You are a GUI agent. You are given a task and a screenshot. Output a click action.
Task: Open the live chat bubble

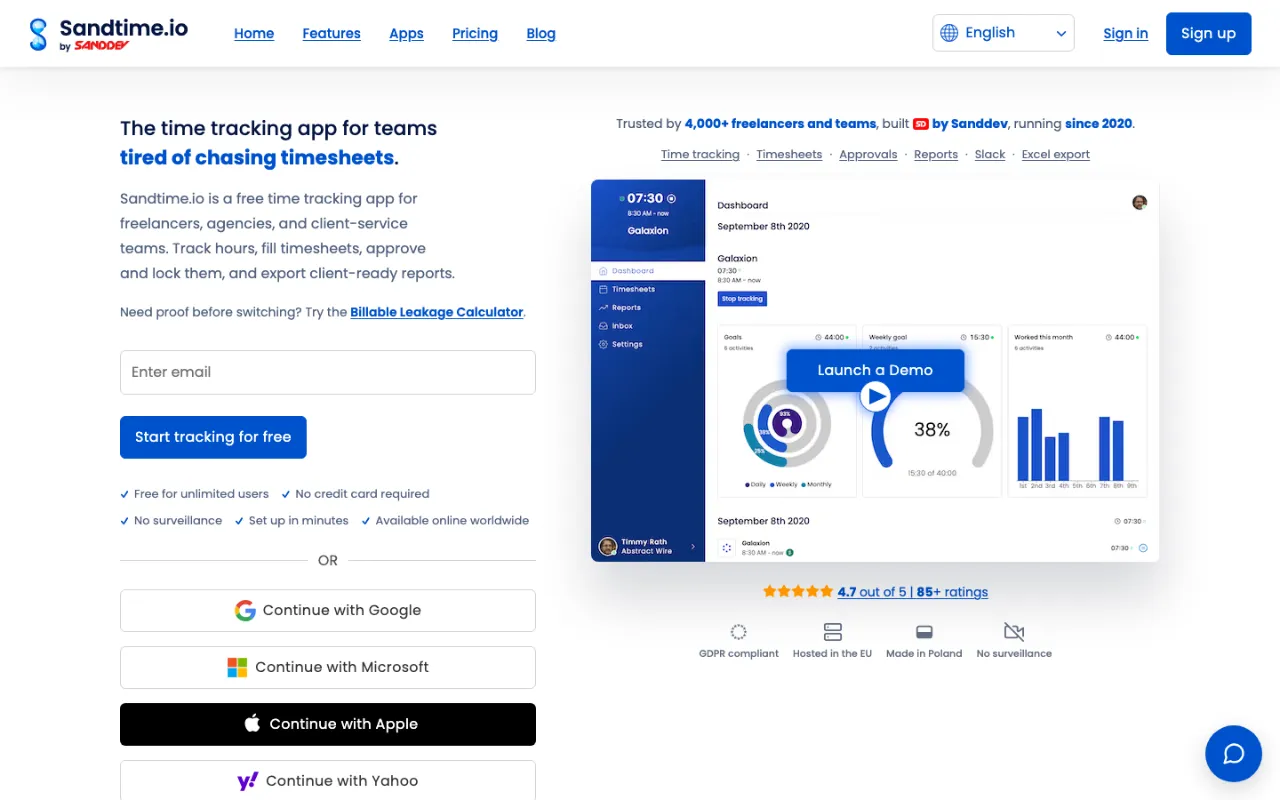1233,753
